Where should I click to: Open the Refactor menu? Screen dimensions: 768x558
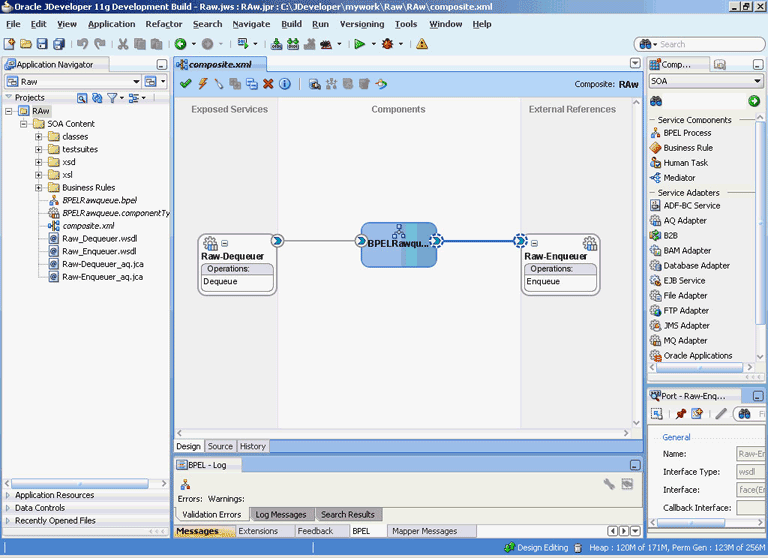(x=164, y=24)
